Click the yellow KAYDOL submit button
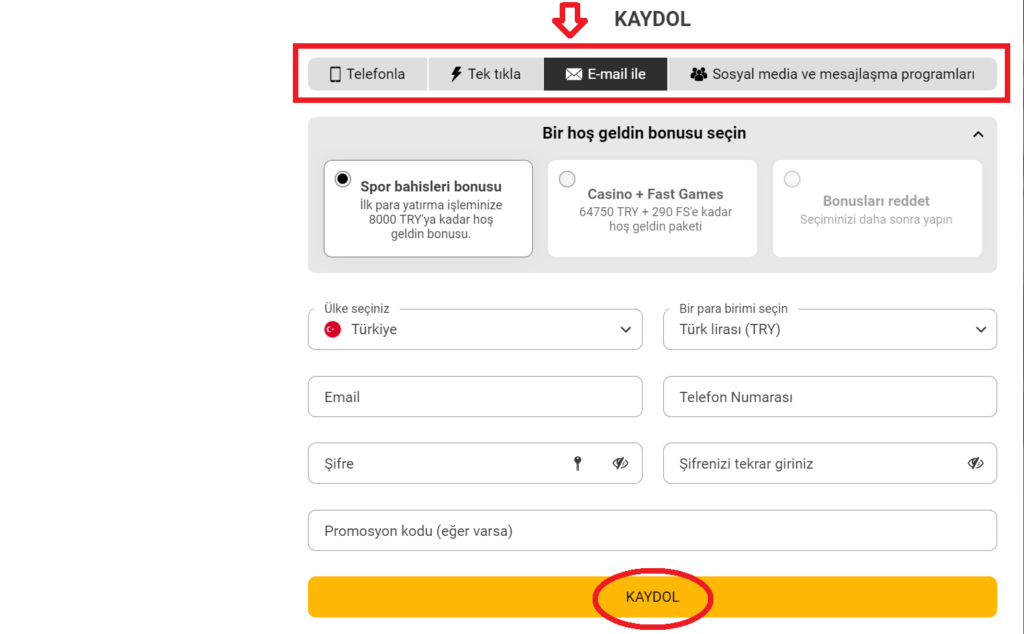The height and width of the screenshot is (634, 1024). 652,597
